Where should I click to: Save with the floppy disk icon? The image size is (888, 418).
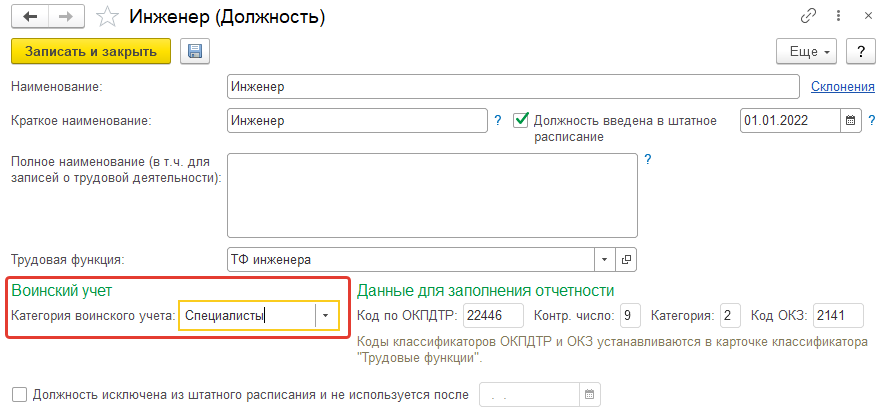click(x=195, y=52)
